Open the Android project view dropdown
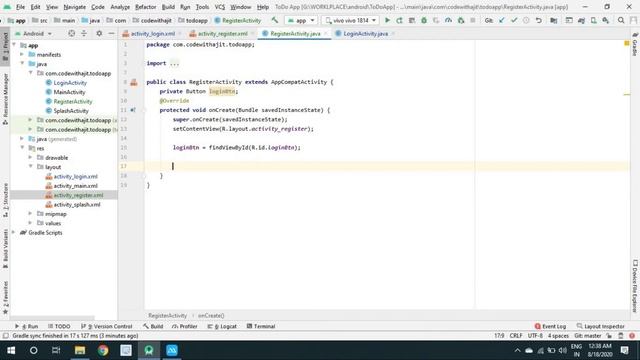Screen dimensions: 640x360 [x=34, y=33]
